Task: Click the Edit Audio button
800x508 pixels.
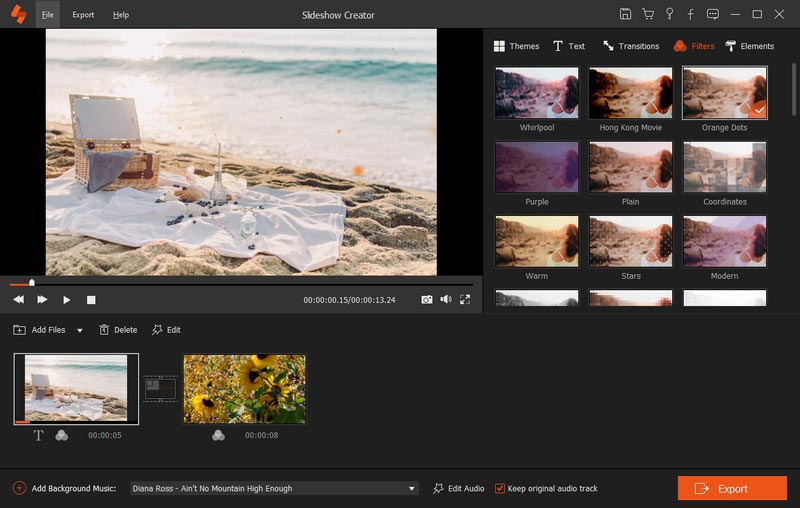Action: point(458,488)
